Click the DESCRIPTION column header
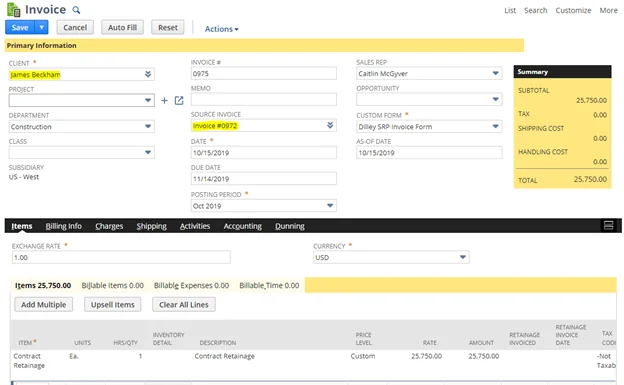Screen dimensions: 624x385 click(x=218, y=343)
